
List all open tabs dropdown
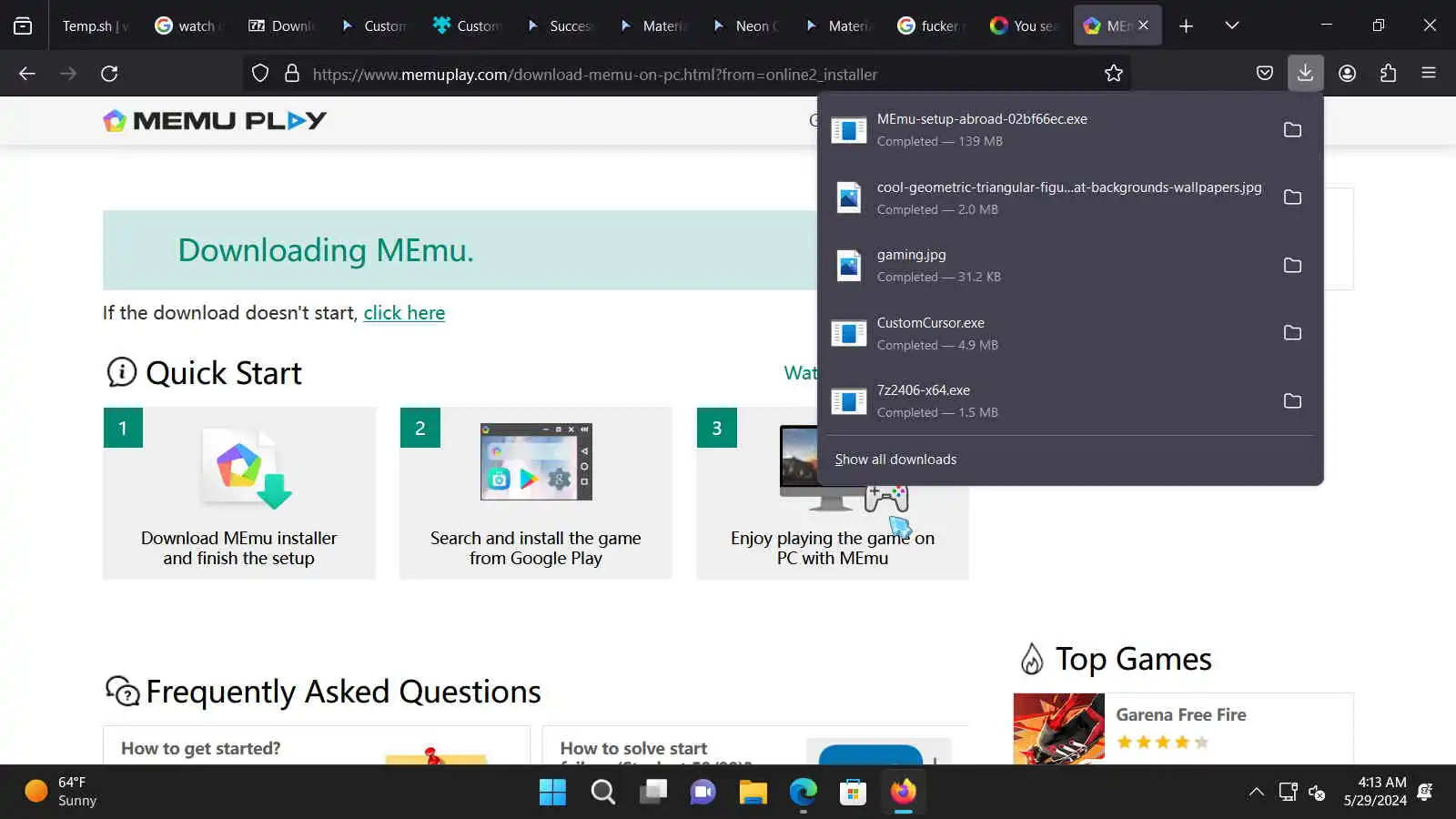click(x=1232, y=25)
